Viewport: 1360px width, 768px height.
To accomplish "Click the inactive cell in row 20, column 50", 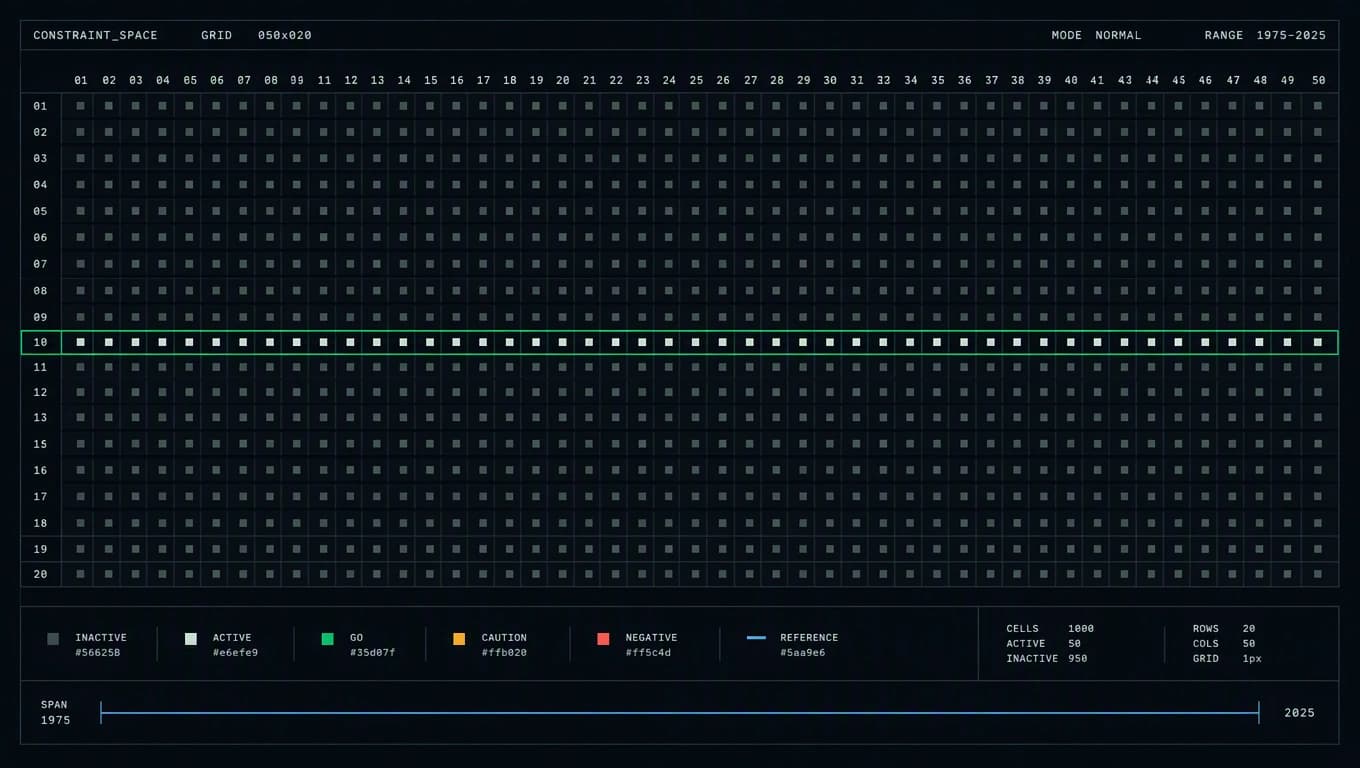I will click(1318, 574).
